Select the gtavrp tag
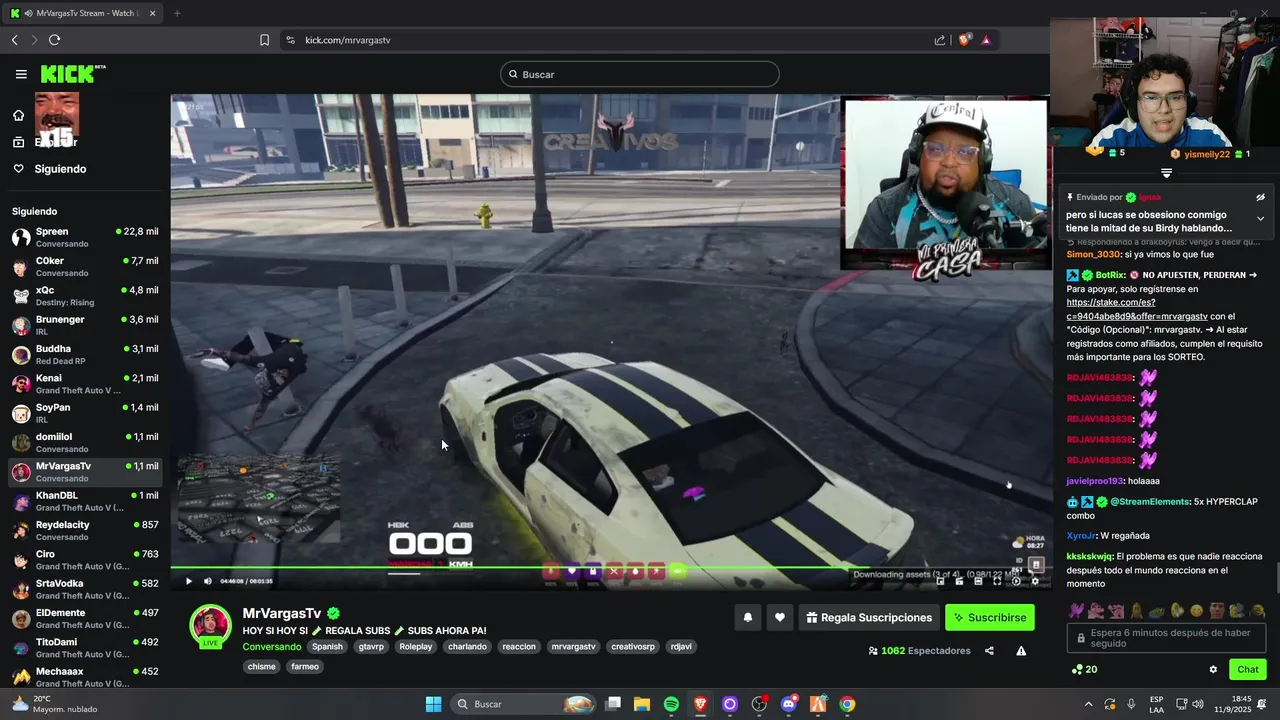This screenshot has height=720, width=1280. coord(371,647)
